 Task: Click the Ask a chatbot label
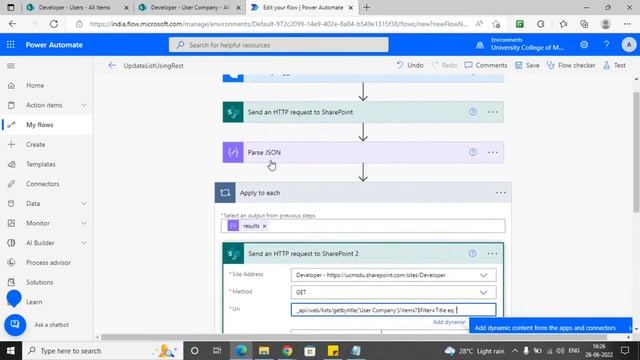point(51,325)
